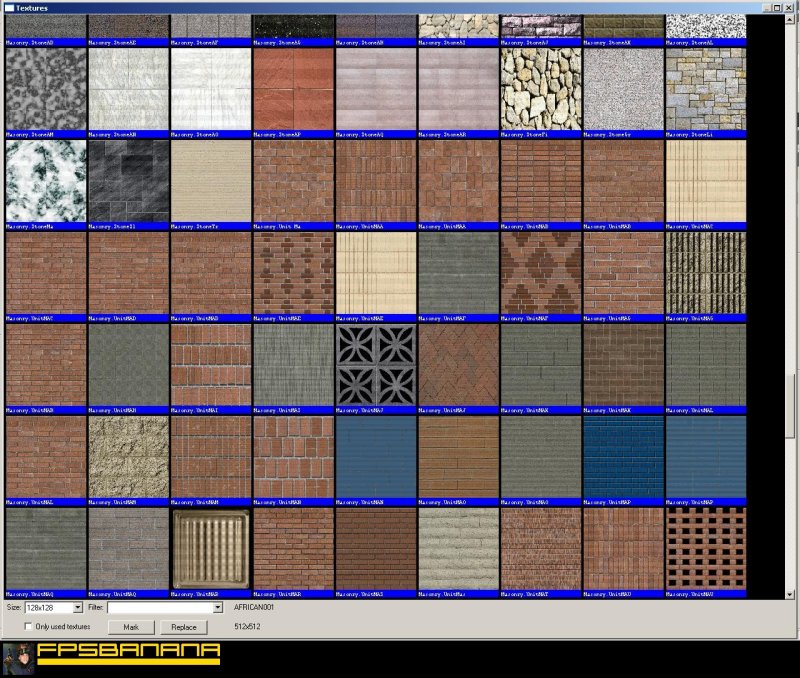Expand the Filter dropdown arrow

point(217,607)
